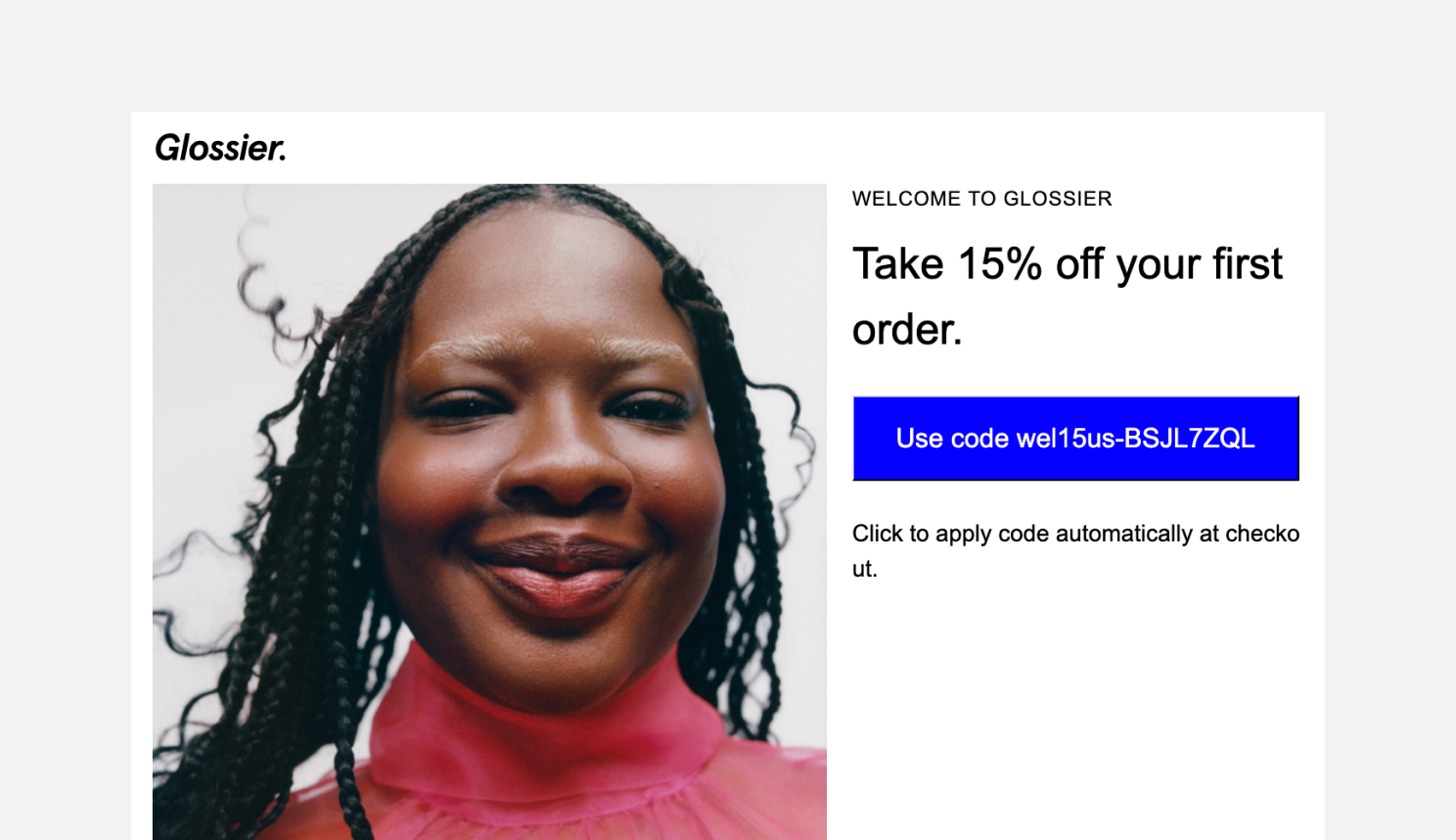Click the word 'checko' in helper text
The image size is (1456, 840).
coord(1262,534)
